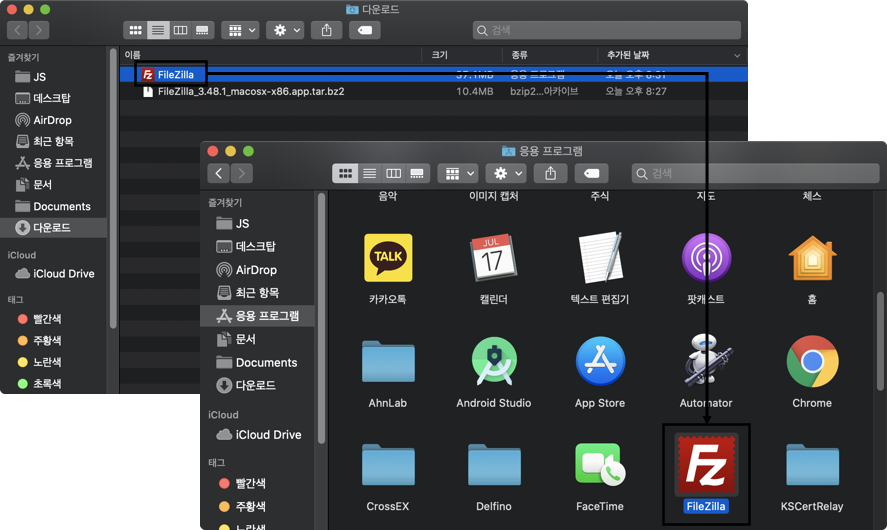The image size is (887, 530).
Task: Open the CrossEX folder
Action: coord(388,466)
